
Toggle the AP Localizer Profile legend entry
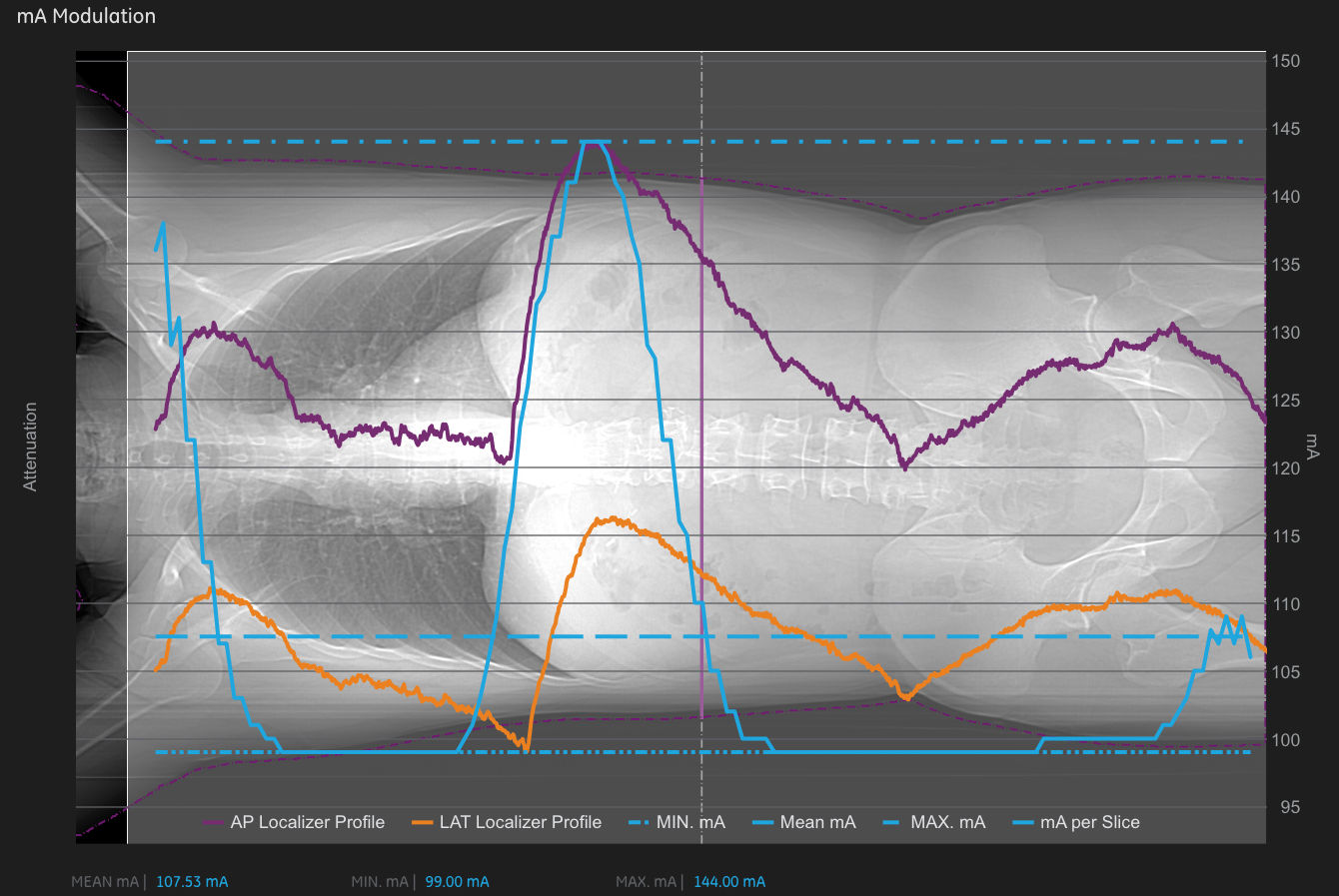pyautogui.click(x=307, y=822)
